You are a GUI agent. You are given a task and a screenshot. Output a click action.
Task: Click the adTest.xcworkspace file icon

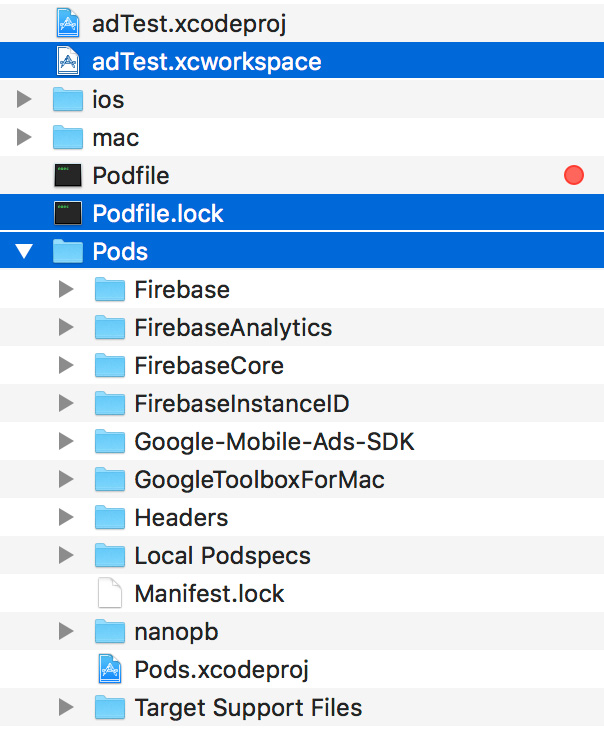click(x=68, y=61)
